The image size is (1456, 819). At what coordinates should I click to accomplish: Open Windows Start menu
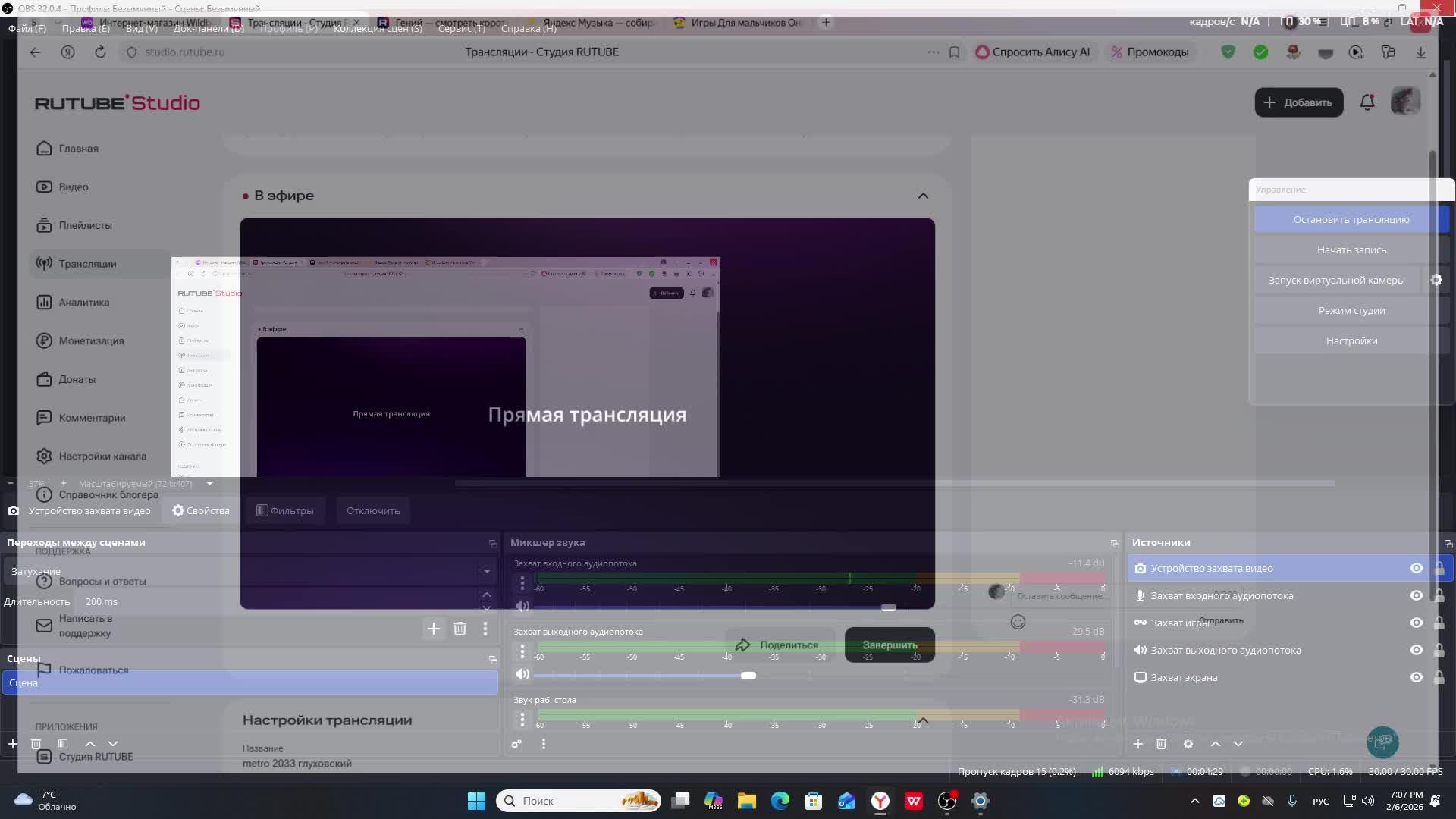pyautogui.click(x=476, y=801)
